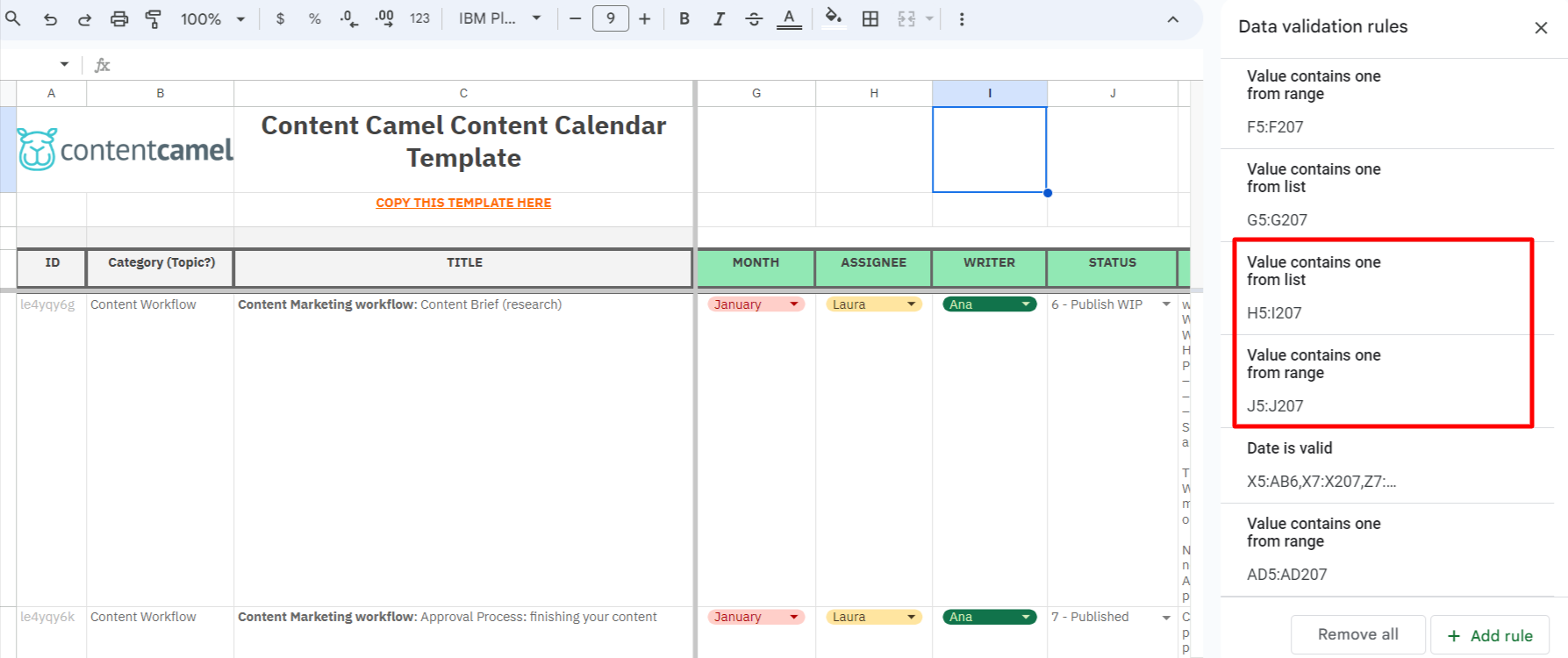Decrease font size with minus button
This screenshot has height=658, width=1568.
(x=575, y=18)
